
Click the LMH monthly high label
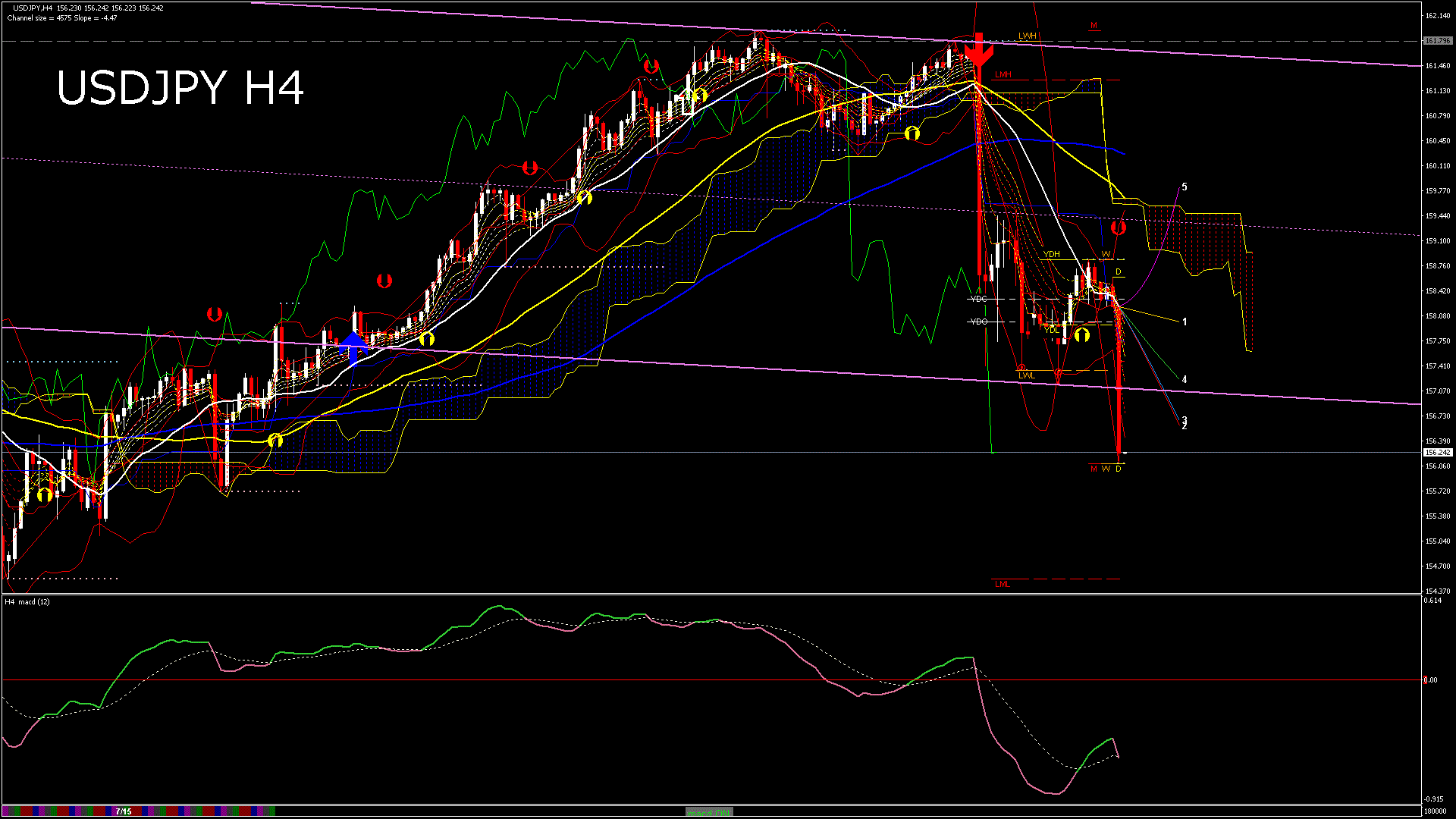1003,74
